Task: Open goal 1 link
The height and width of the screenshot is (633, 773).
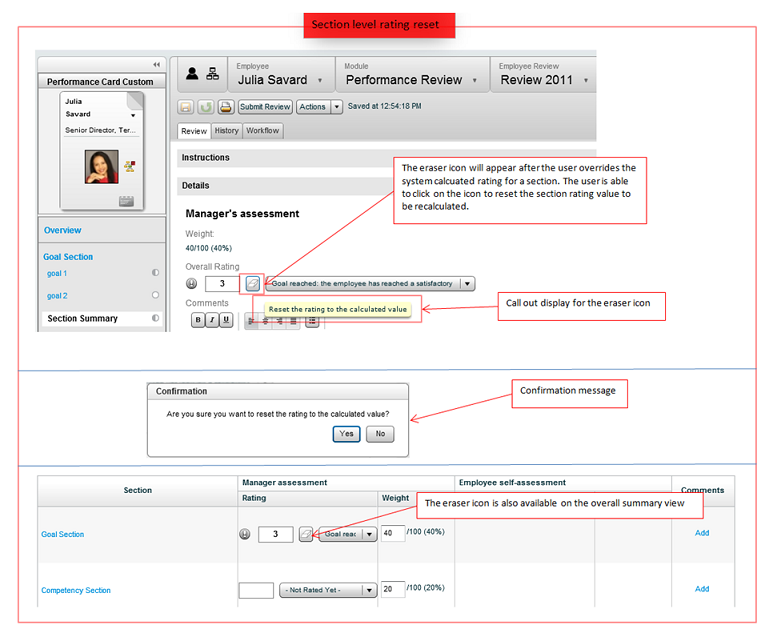Action: 57,273
